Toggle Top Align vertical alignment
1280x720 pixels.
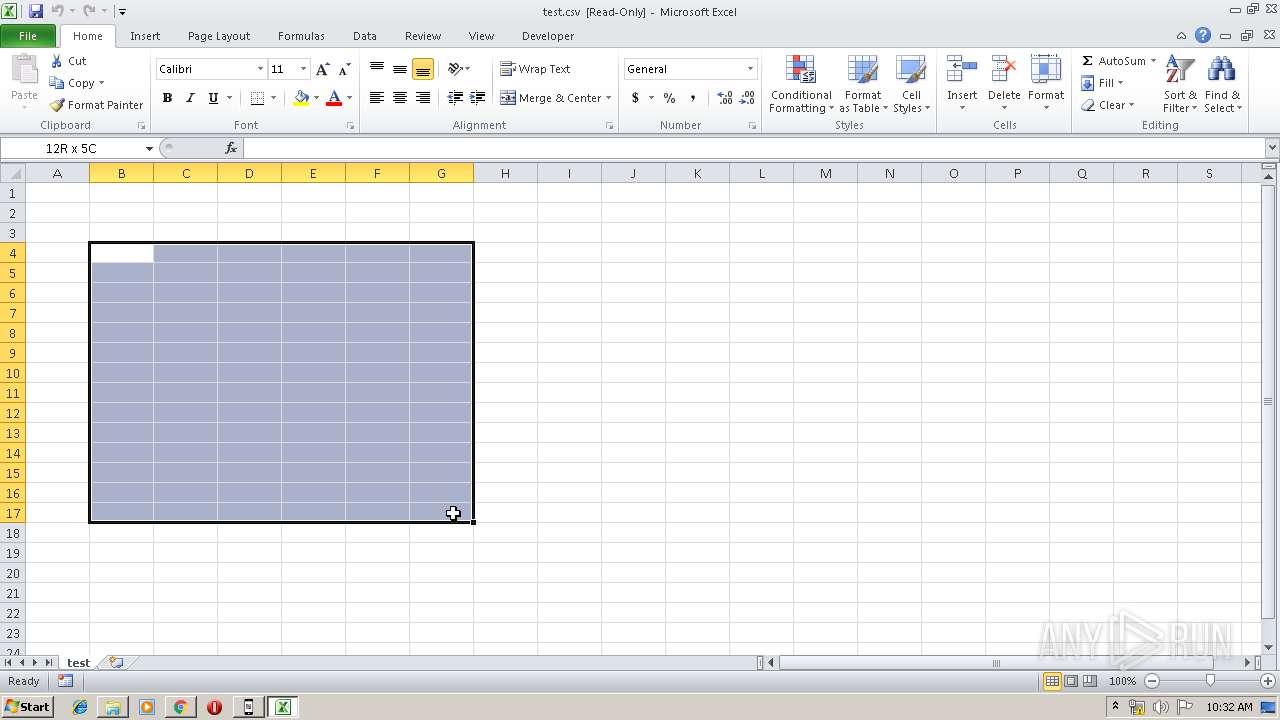coord(377,69)
